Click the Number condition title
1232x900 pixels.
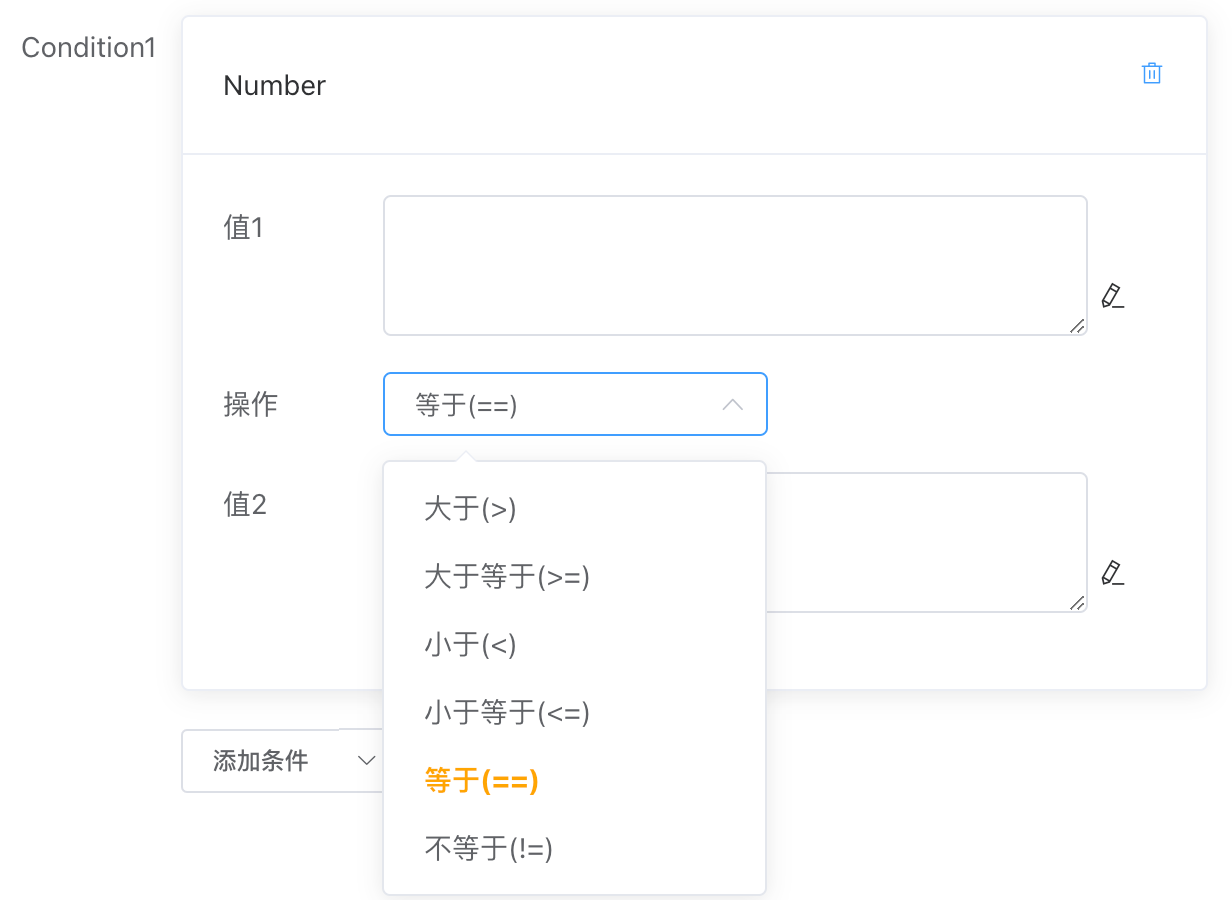274,86
